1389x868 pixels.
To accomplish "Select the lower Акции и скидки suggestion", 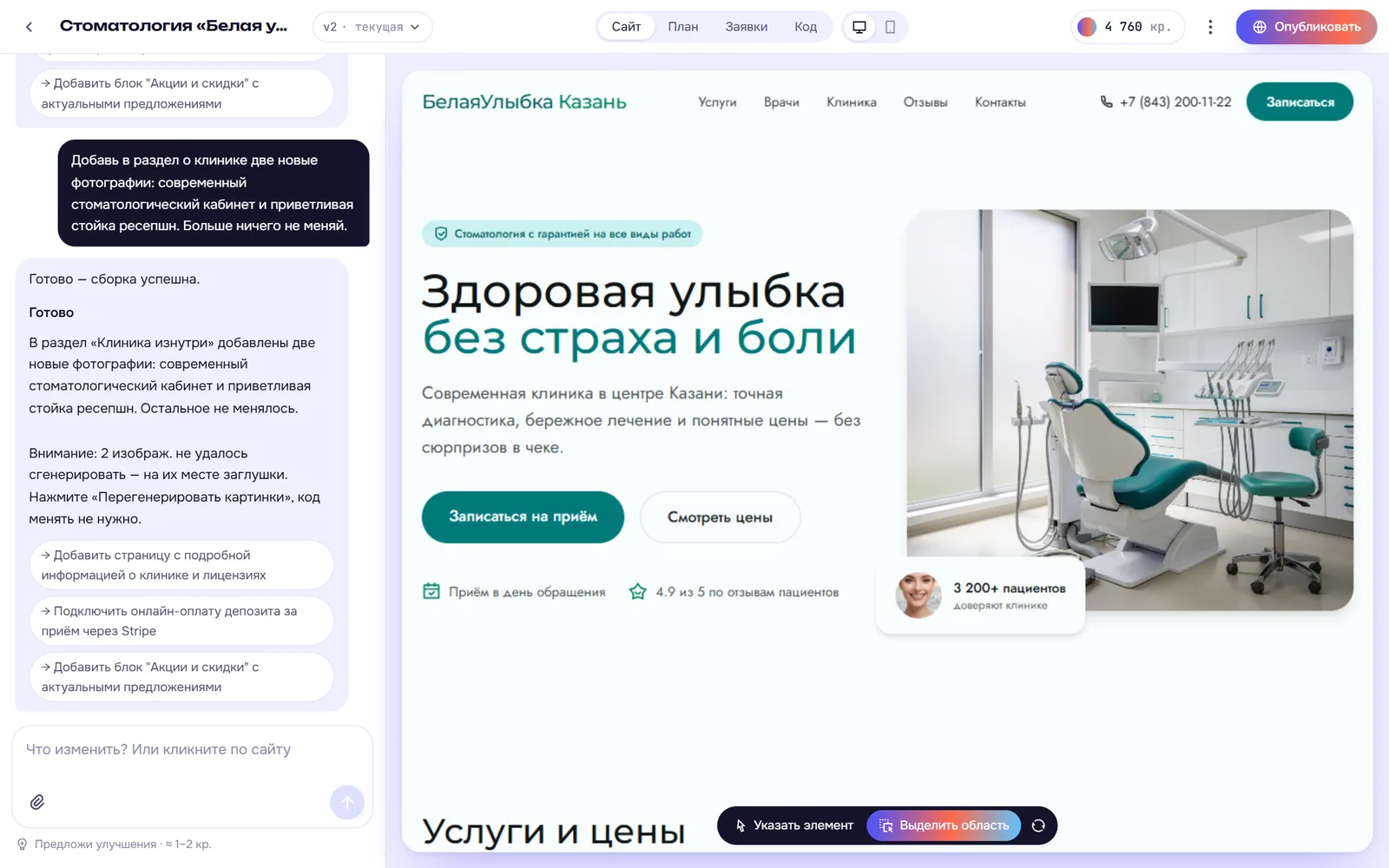I will (x=181, y=677).
